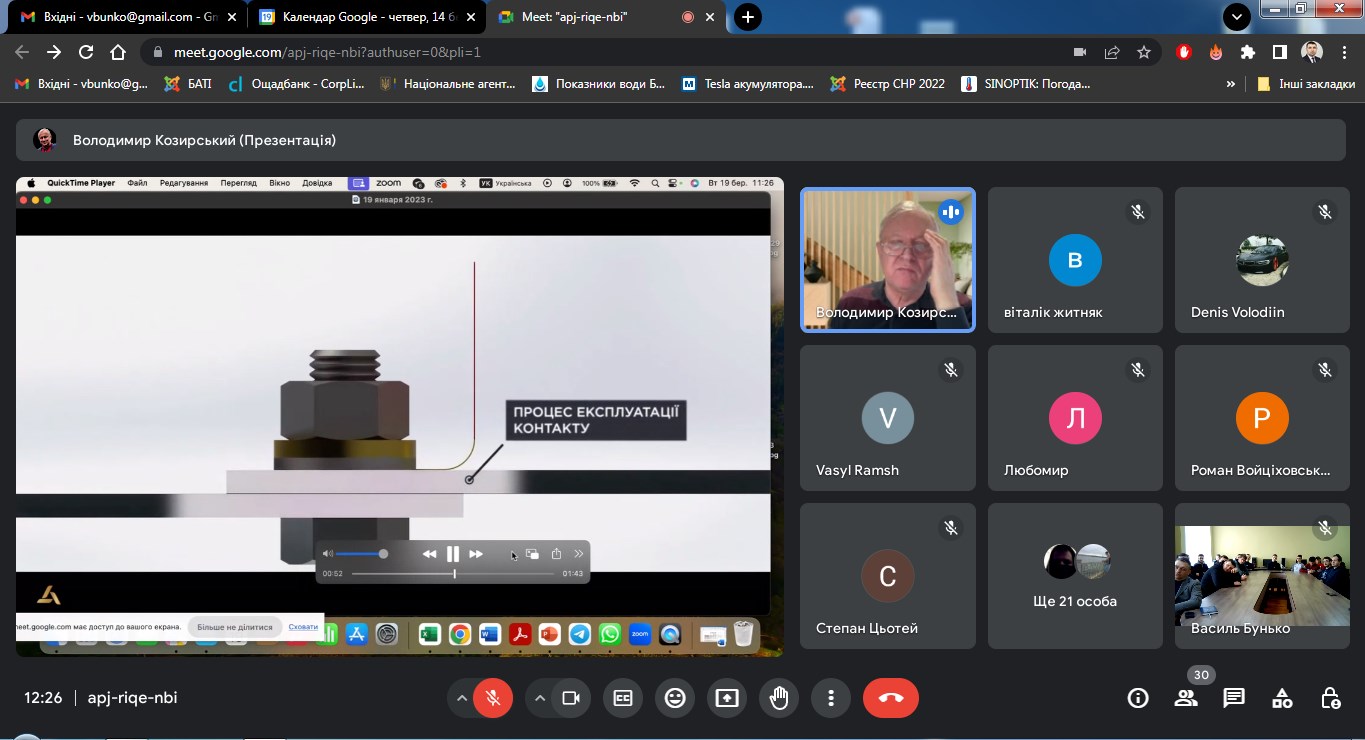Viewport: 1365px width, 740px height.
Task: Switch to the Gmail inbox tab
Action: click(127, 17)
